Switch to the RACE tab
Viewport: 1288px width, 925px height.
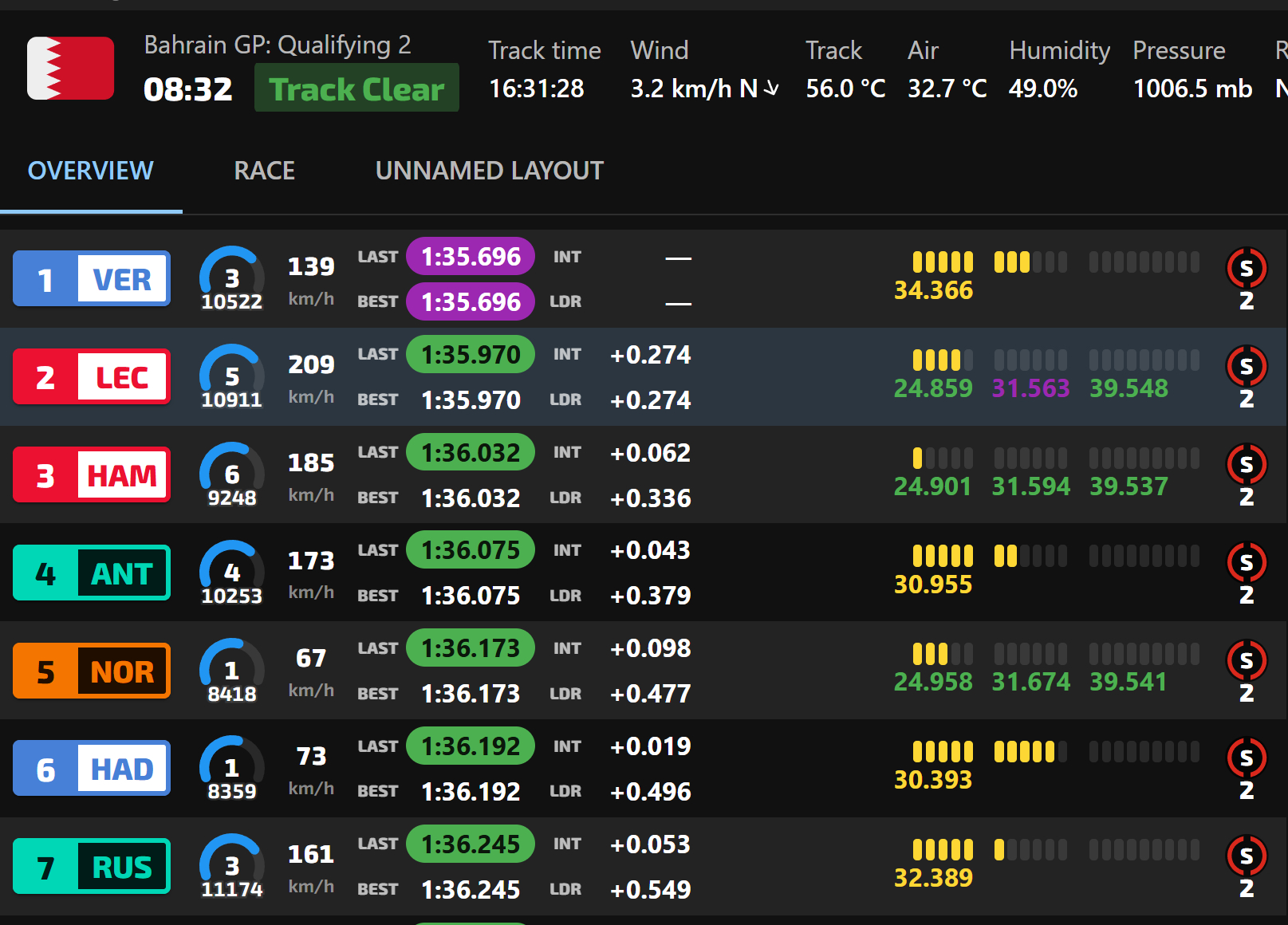[264, 171]
